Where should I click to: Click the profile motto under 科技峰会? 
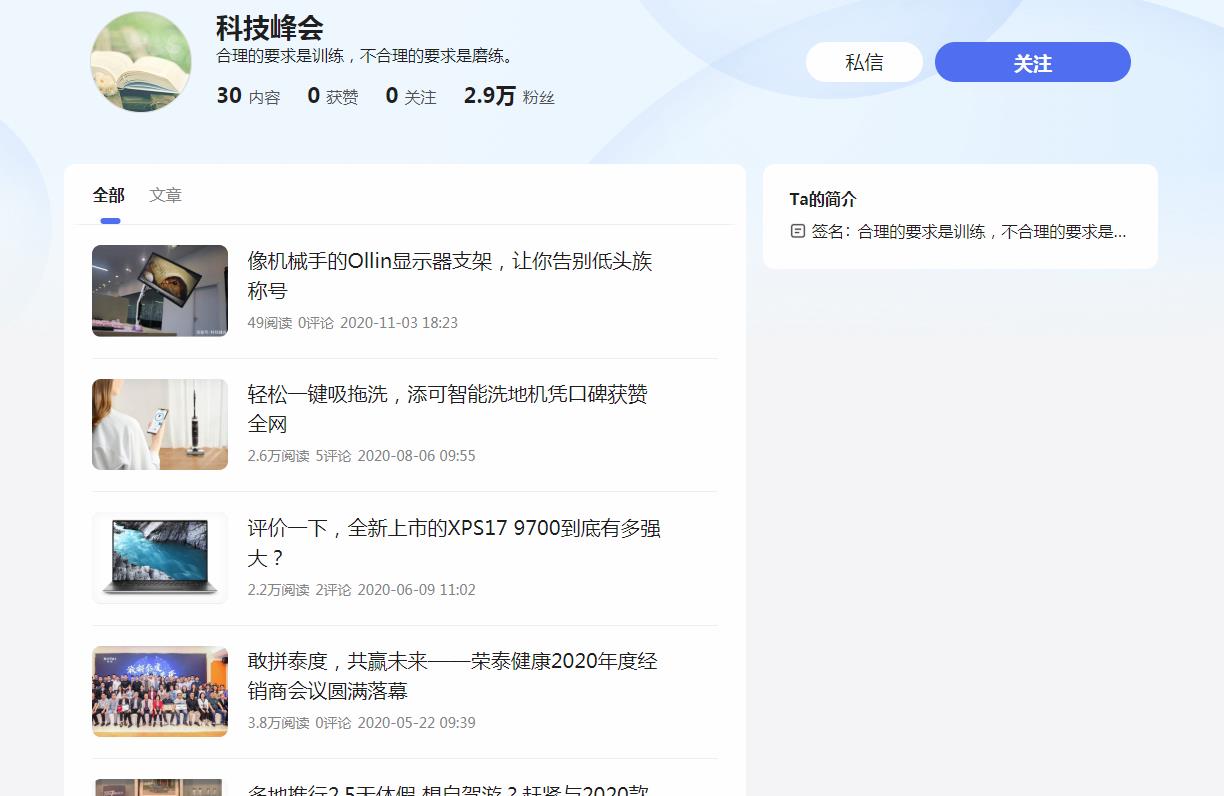point(368,56)
